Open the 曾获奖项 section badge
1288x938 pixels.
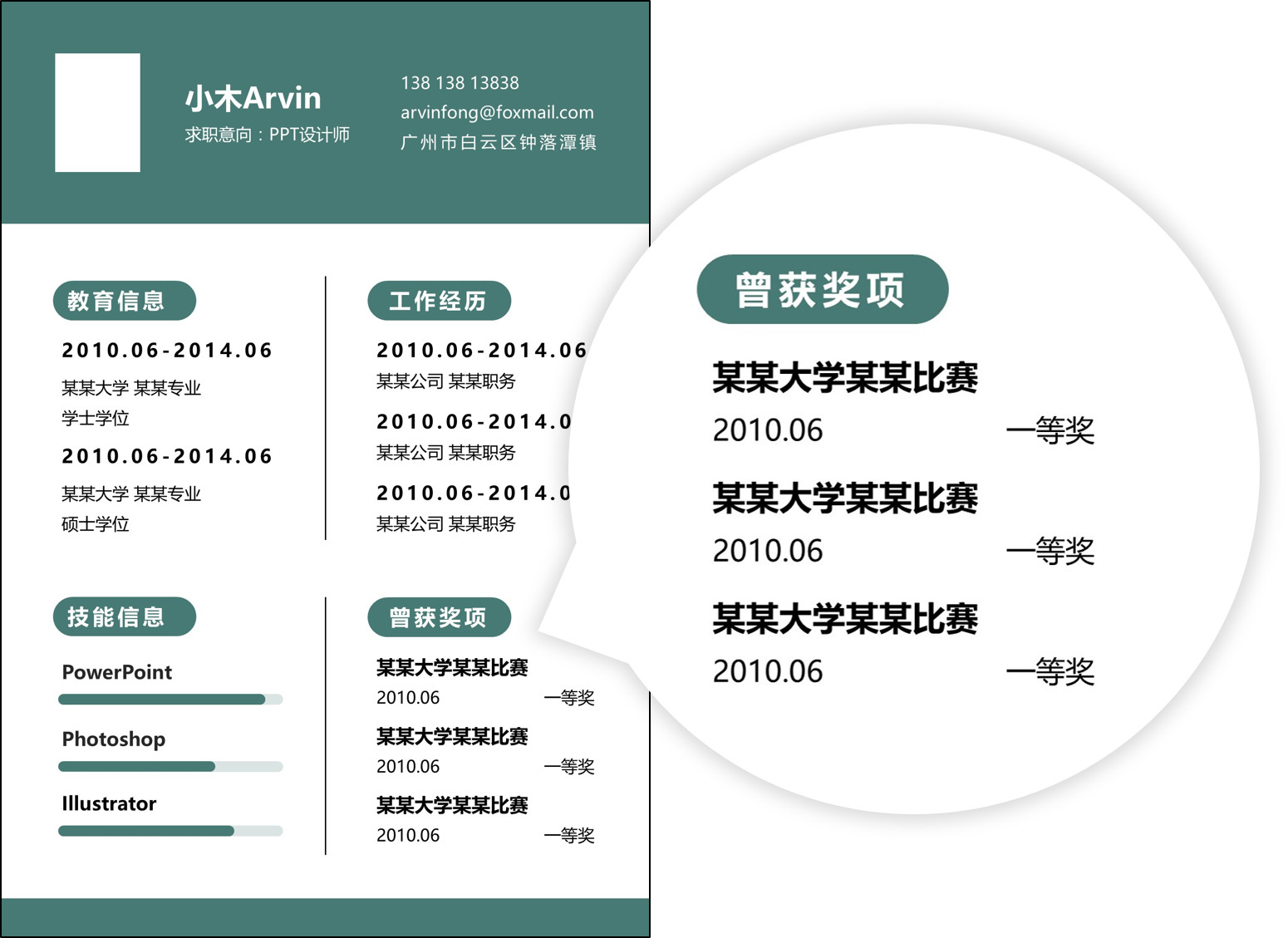(440, 616)
